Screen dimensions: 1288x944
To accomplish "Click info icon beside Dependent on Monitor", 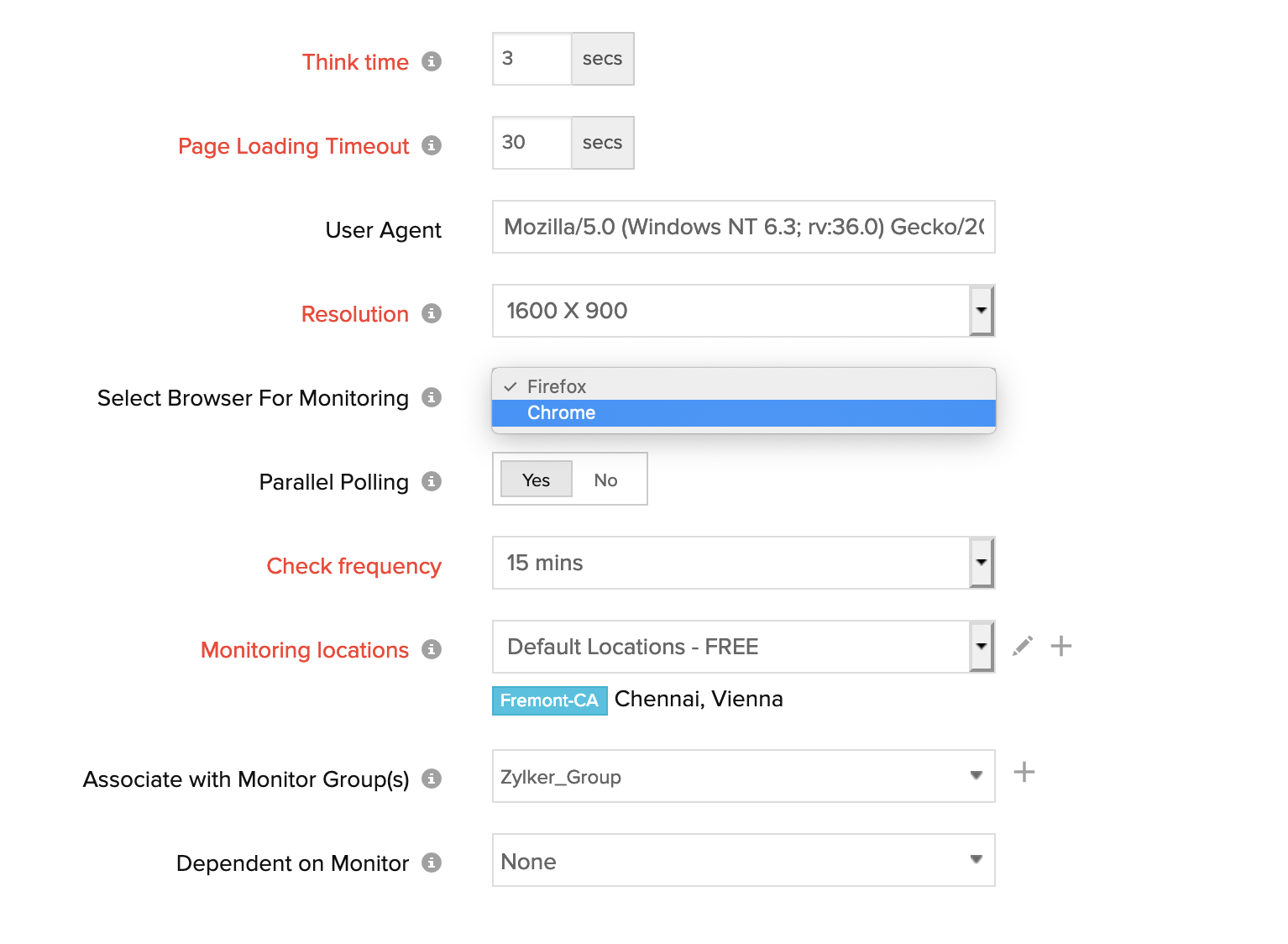I will 432,863.
